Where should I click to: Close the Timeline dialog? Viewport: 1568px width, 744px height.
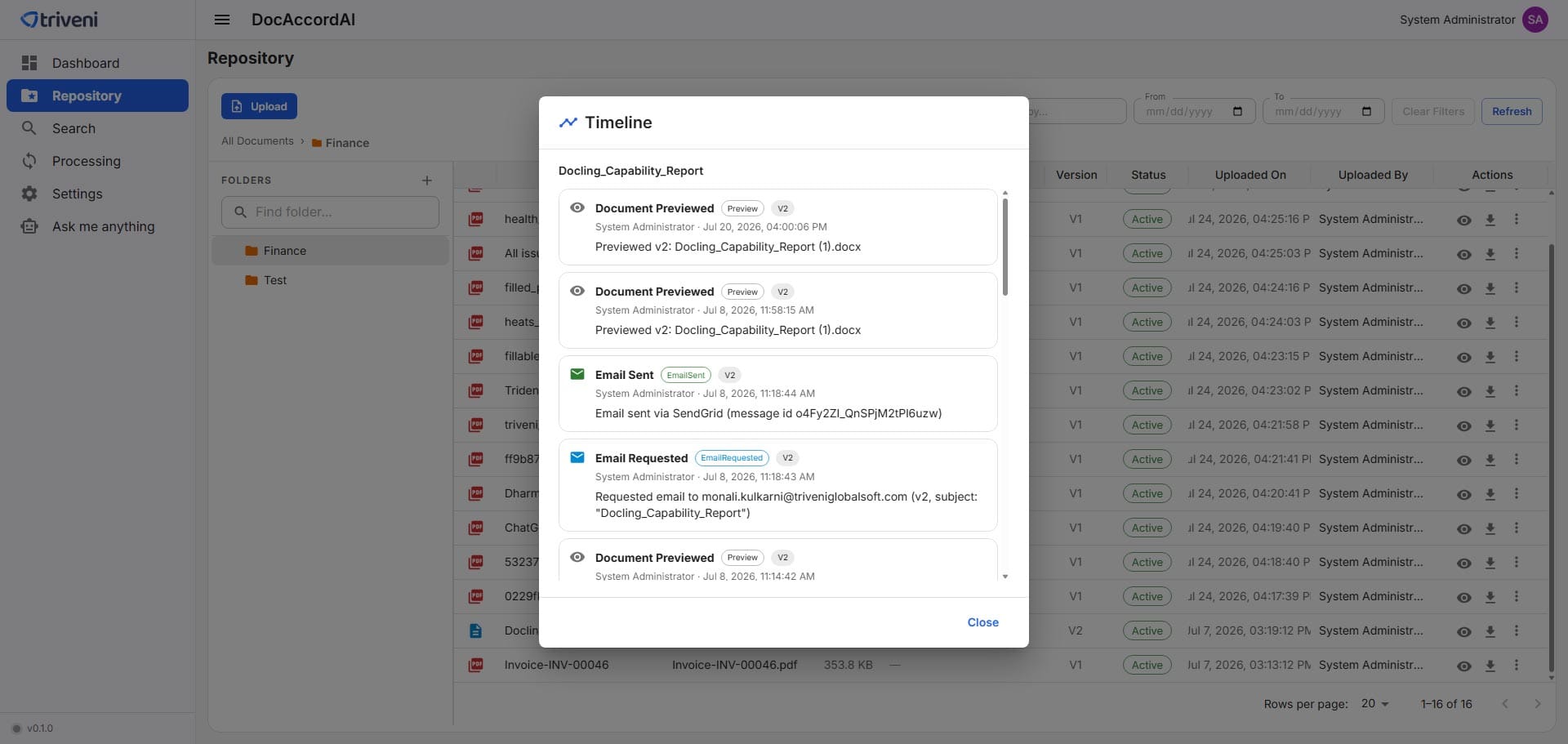click(x=982, y=622)
